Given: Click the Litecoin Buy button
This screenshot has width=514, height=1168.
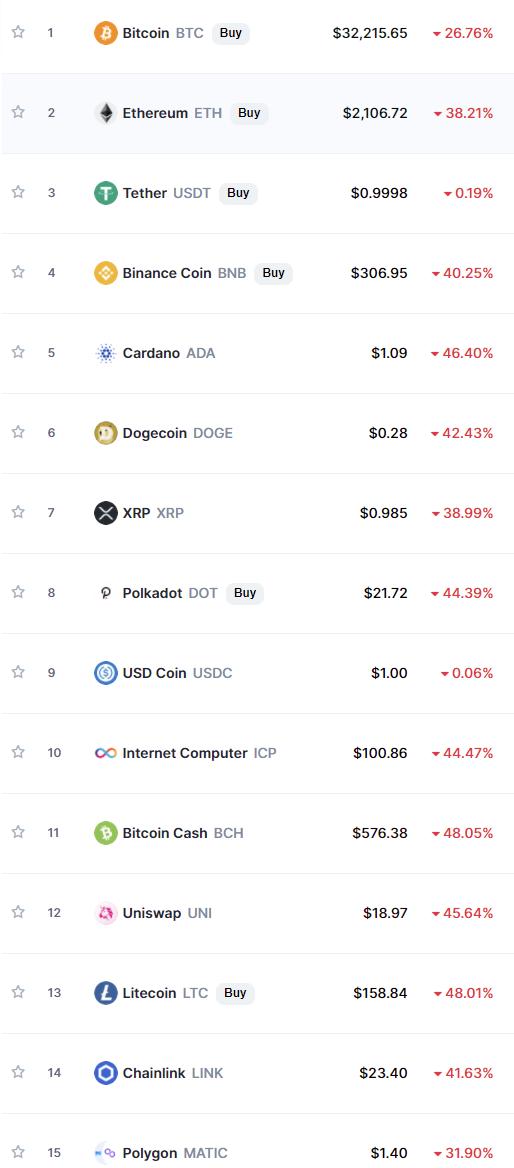Looking at the screenshot, I should click(x=235, y=993).
